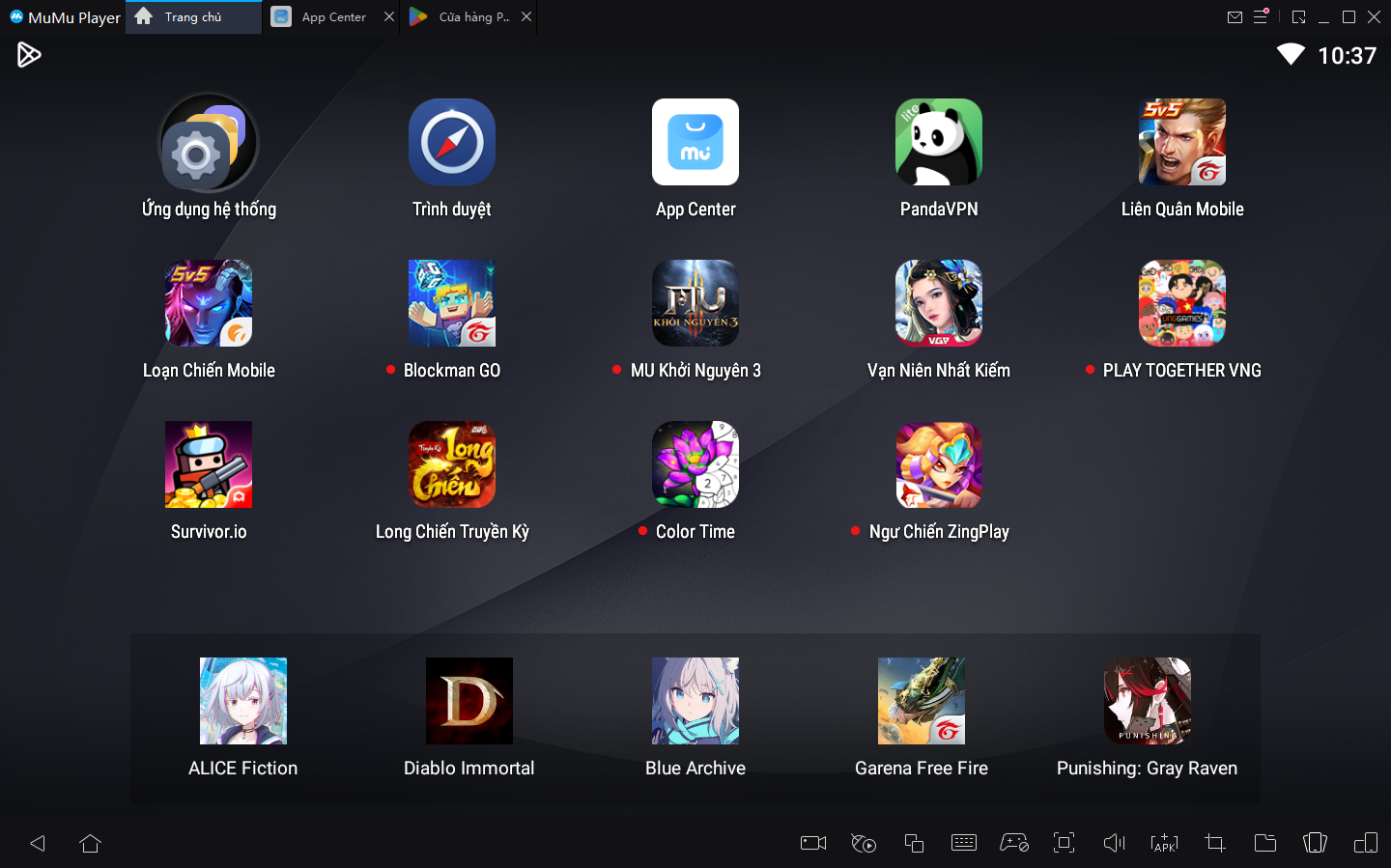The image size is (1391, 868).
Task: Open the keyboard mapping icon
Action: [x=964, y=843]
